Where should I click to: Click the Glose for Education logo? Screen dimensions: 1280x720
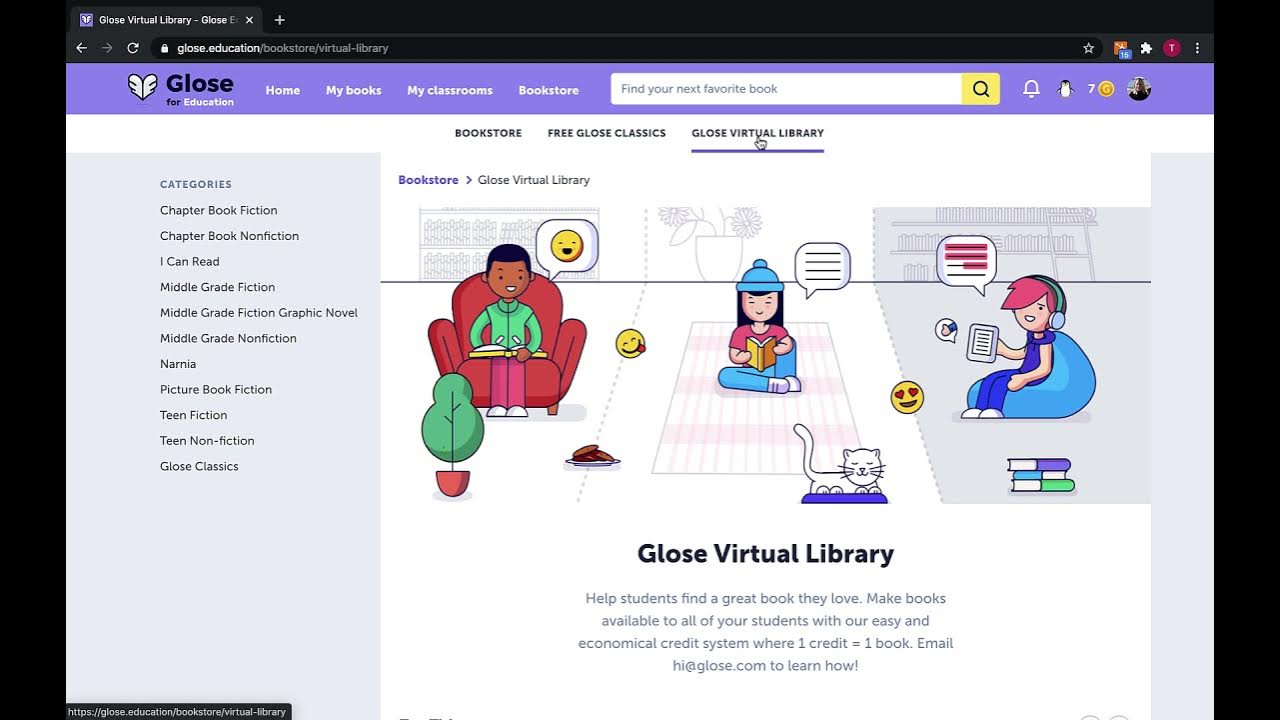[181, 88]
